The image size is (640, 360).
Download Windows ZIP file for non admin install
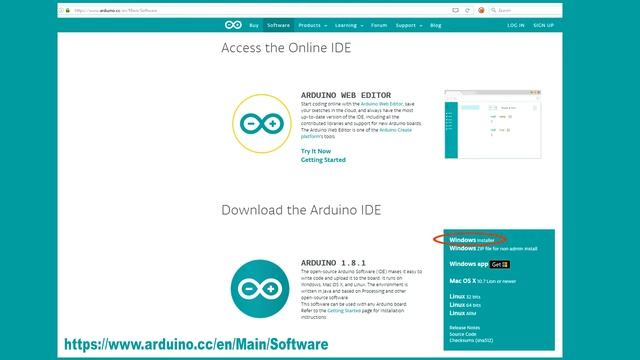tap(493, 248)
